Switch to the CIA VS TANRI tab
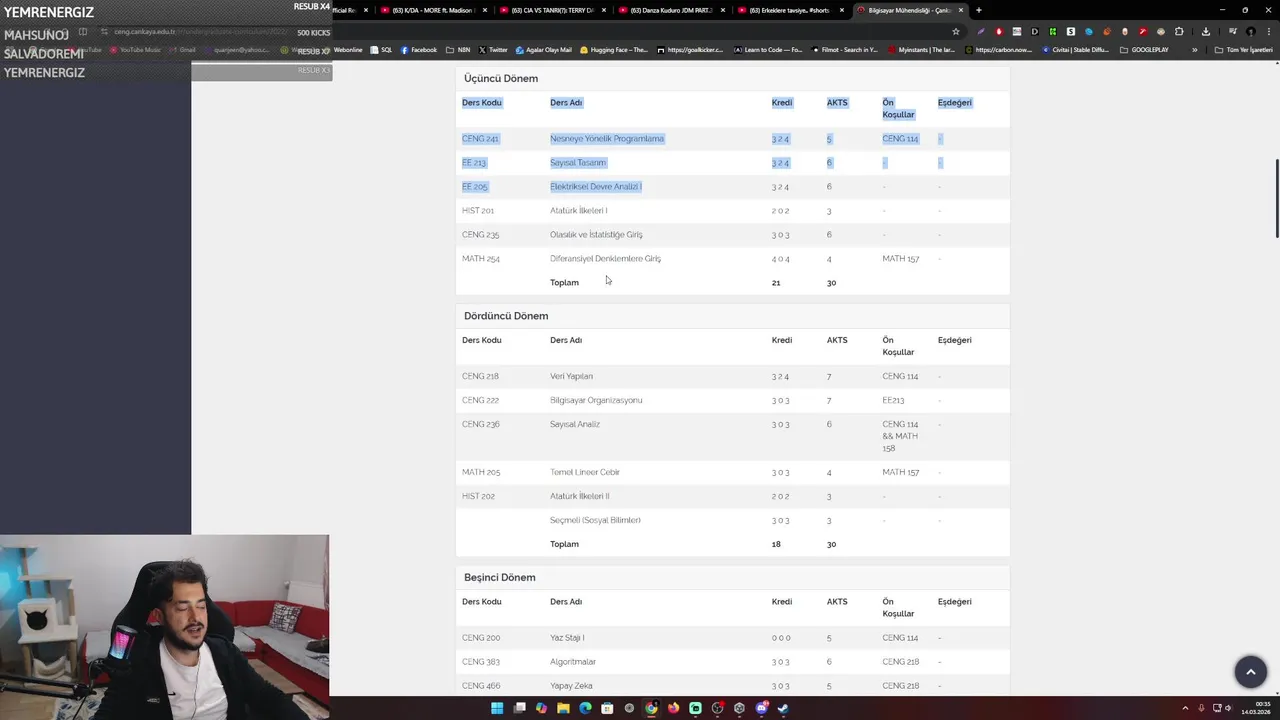The height and width of the screenshot is (720, 1280). click(552, 10)
